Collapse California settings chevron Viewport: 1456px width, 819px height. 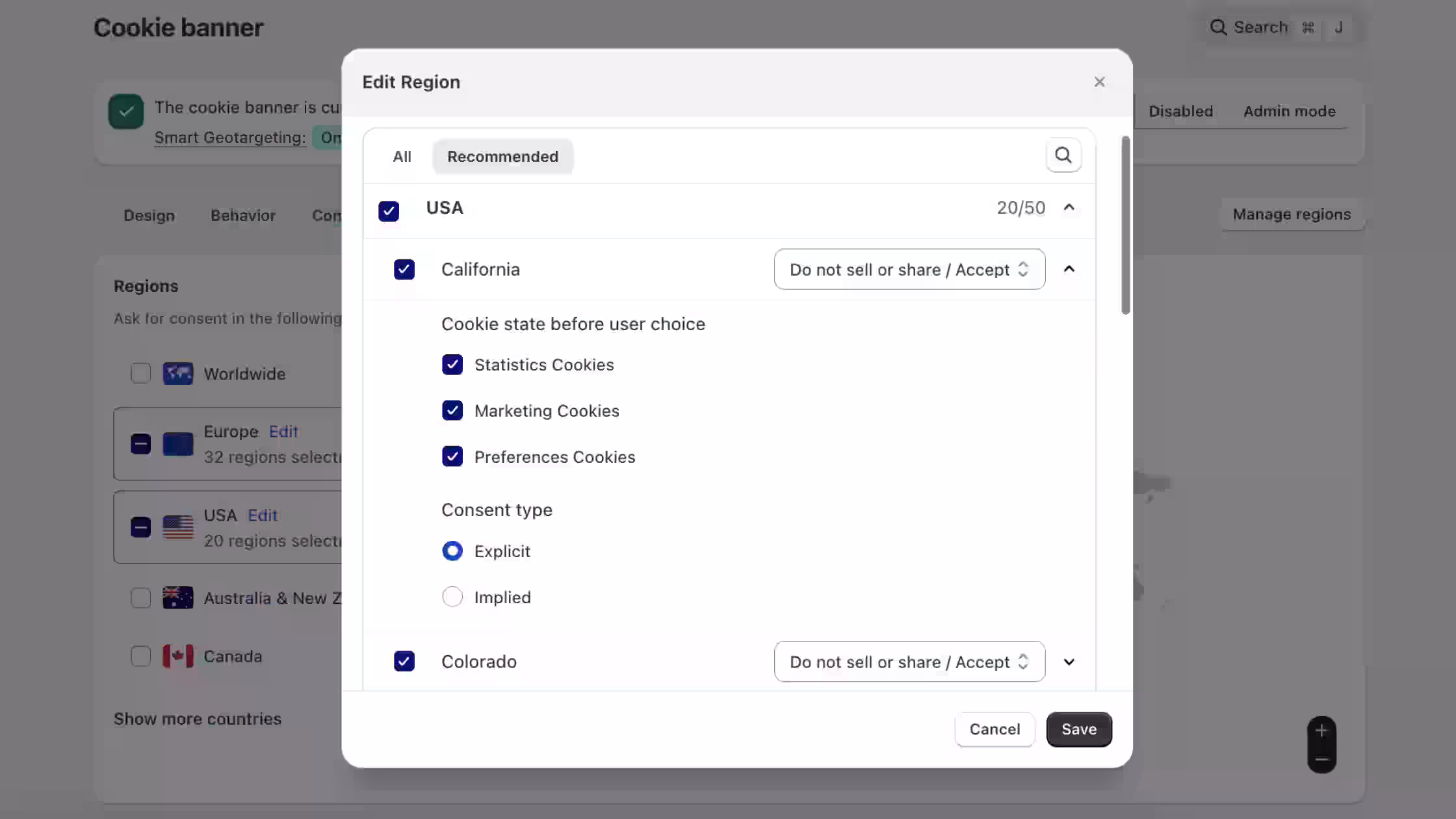[1069, 269]
